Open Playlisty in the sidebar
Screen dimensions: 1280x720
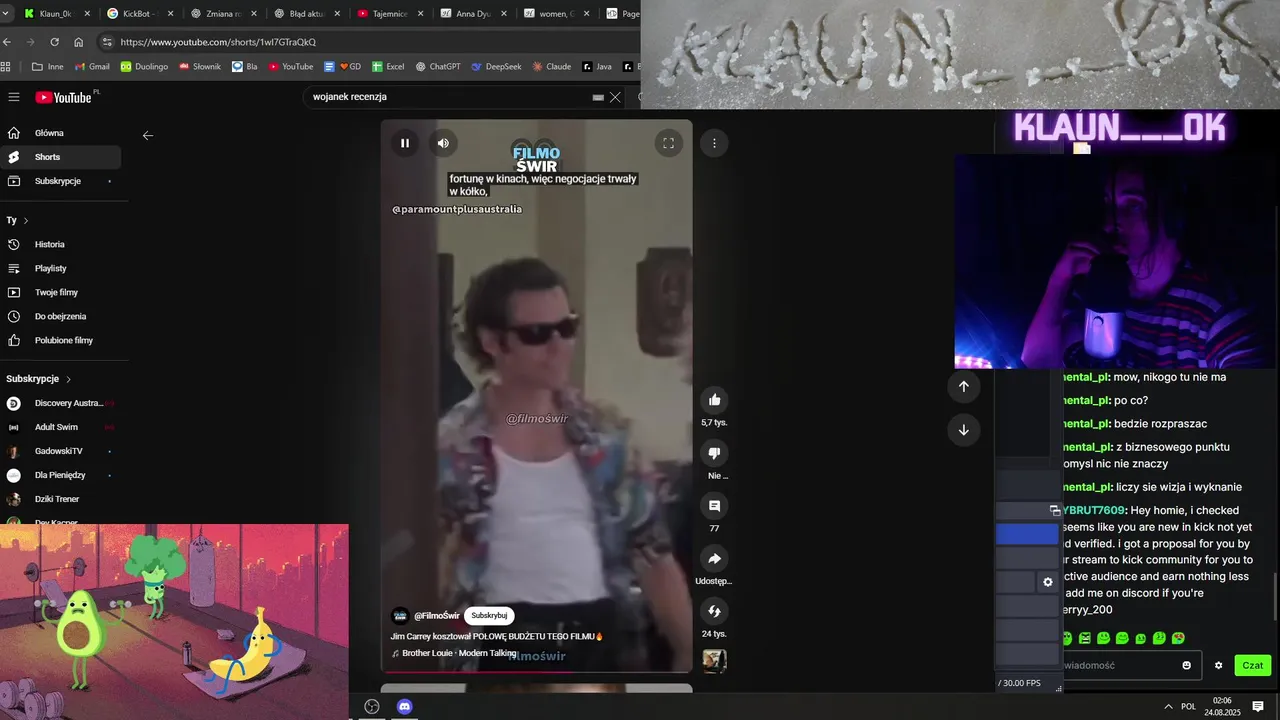pos(61,268)
